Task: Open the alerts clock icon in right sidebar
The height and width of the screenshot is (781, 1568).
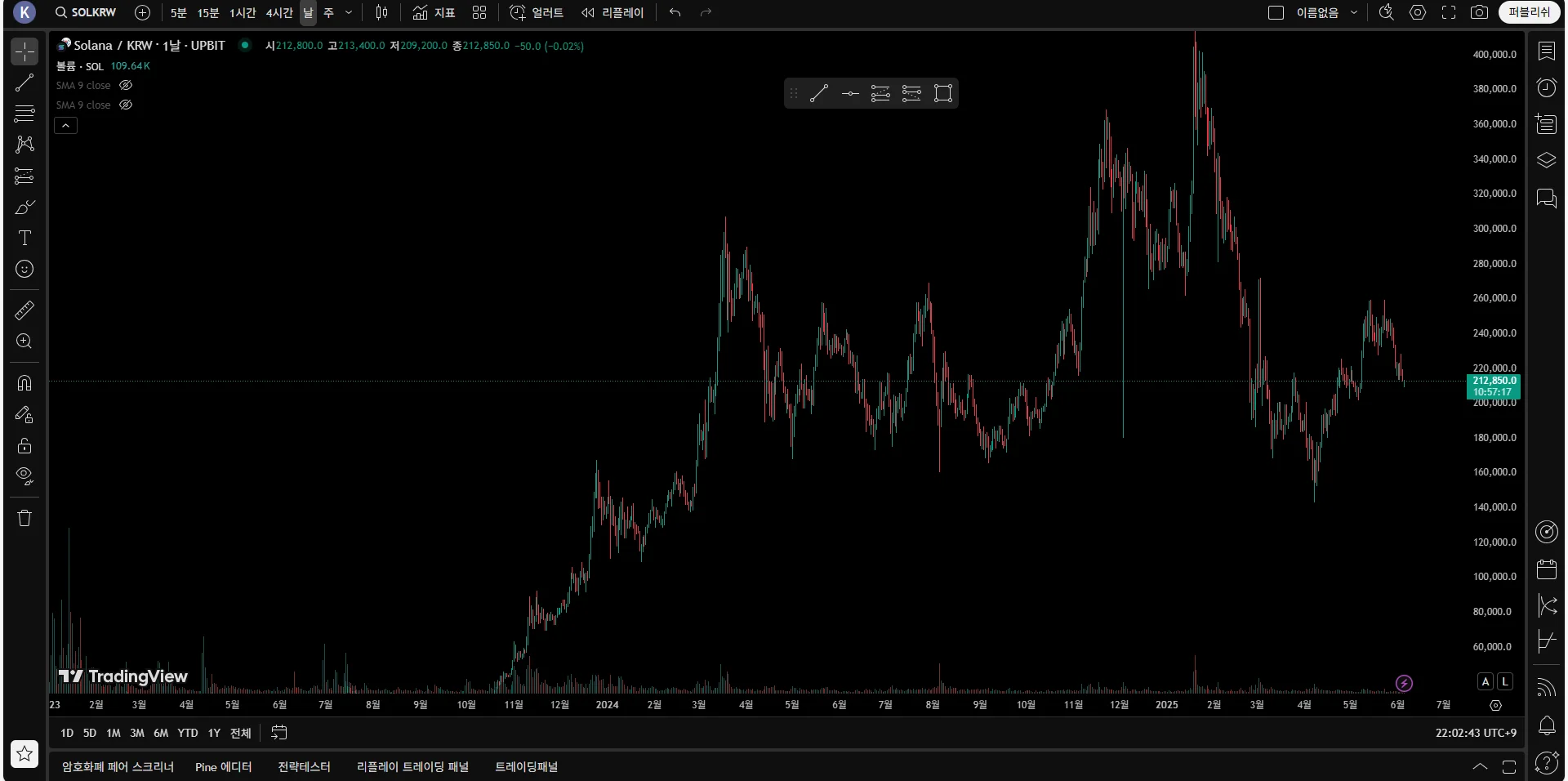Action: point(1546,87)
